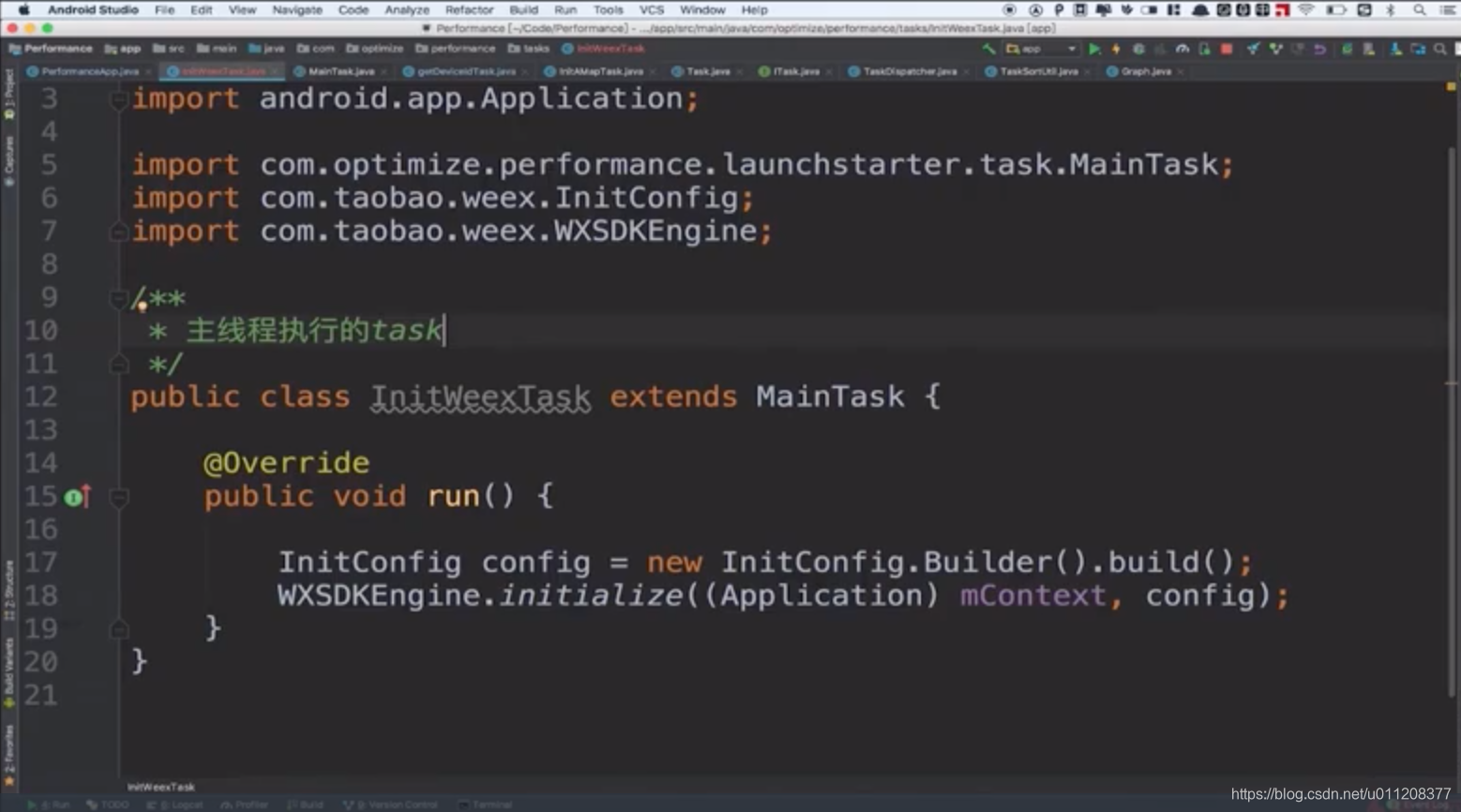
Task: Run the app with green play icon
Action: pos(1093,49)
